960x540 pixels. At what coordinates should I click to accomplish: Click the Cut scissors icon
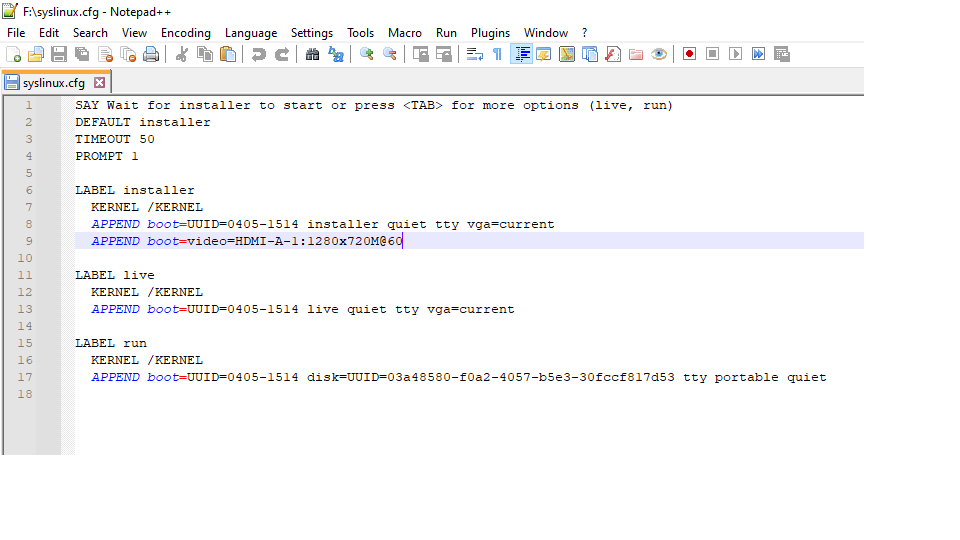coord(182,54)
